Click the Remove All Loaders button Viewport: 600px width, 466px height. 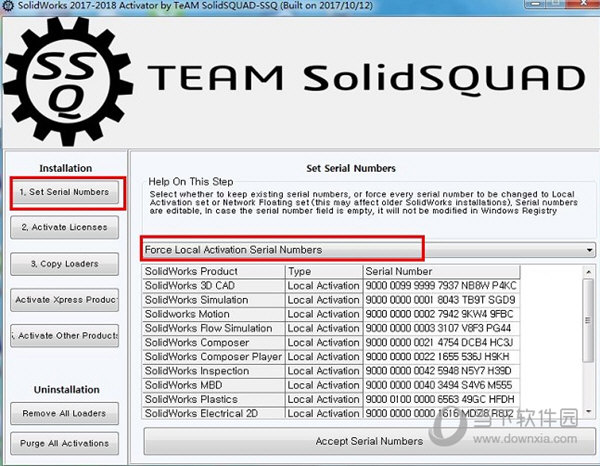click(64, 413)
